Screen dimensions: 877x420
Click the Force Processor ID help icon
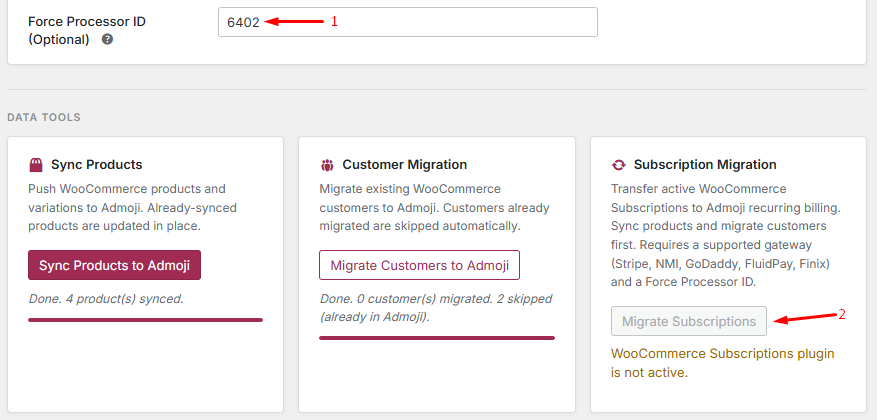(108, 40)
